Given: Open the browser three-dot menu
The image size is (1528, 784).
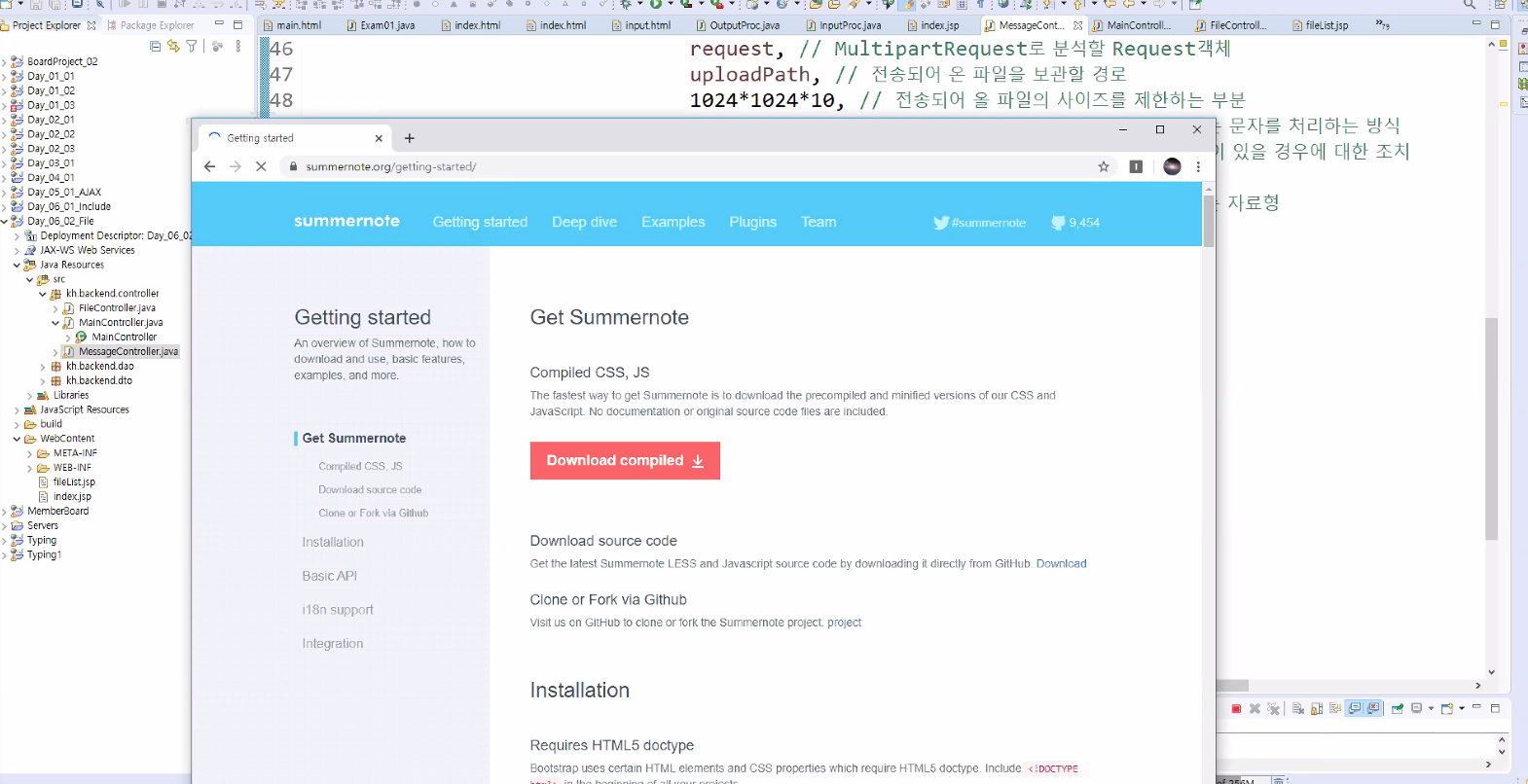Looking at the screenshot, I should [1198, 166].
